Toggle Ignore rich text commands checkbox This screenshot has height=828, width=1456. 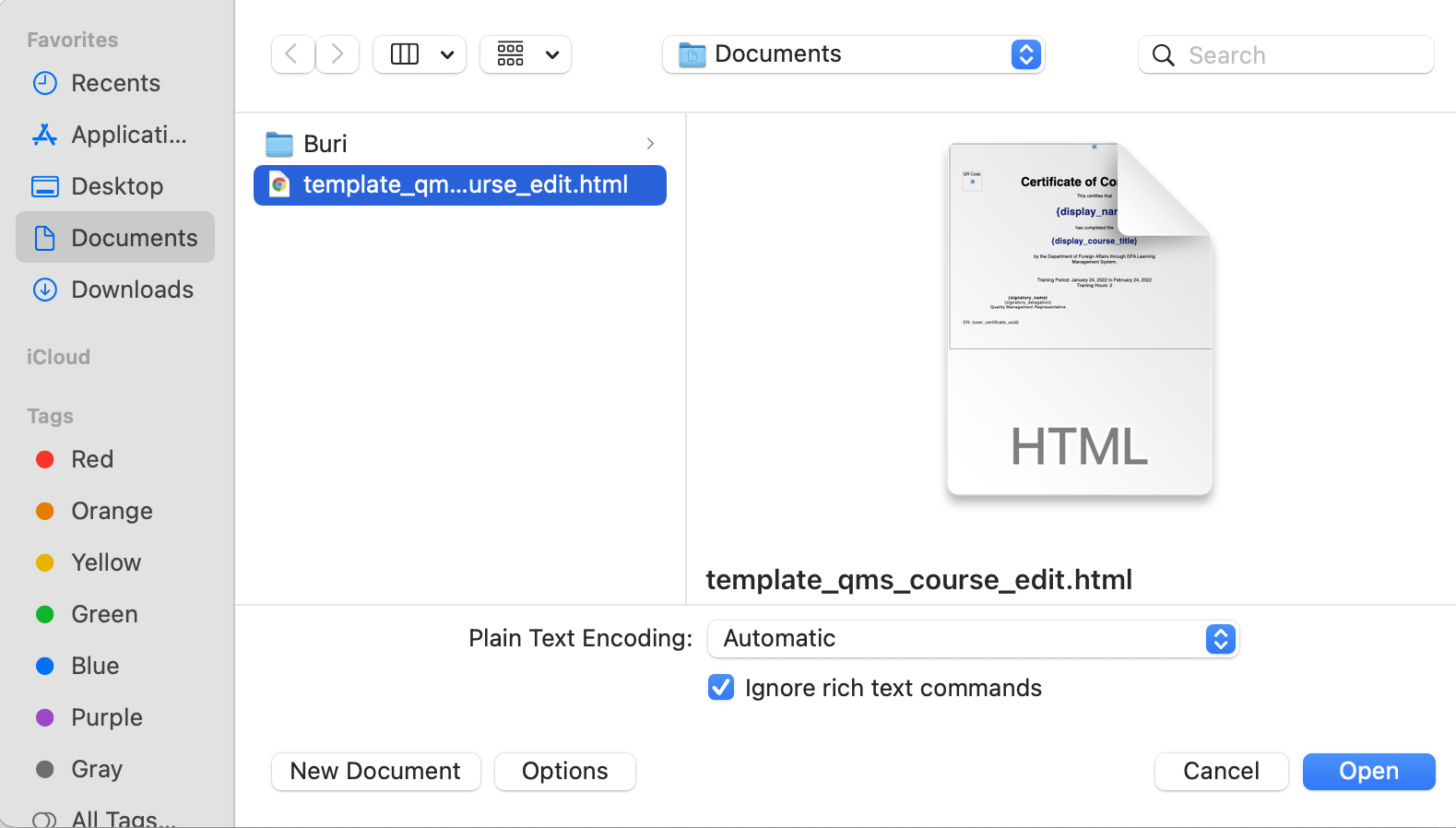point(721,688)
